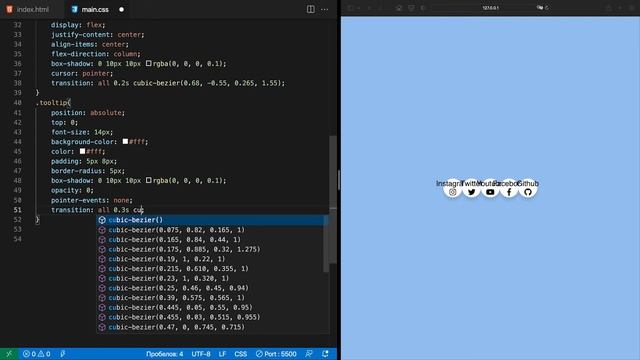Open remote window from status bar icon
The height and width of the screenshot is (360, 640).
[9, 354]
